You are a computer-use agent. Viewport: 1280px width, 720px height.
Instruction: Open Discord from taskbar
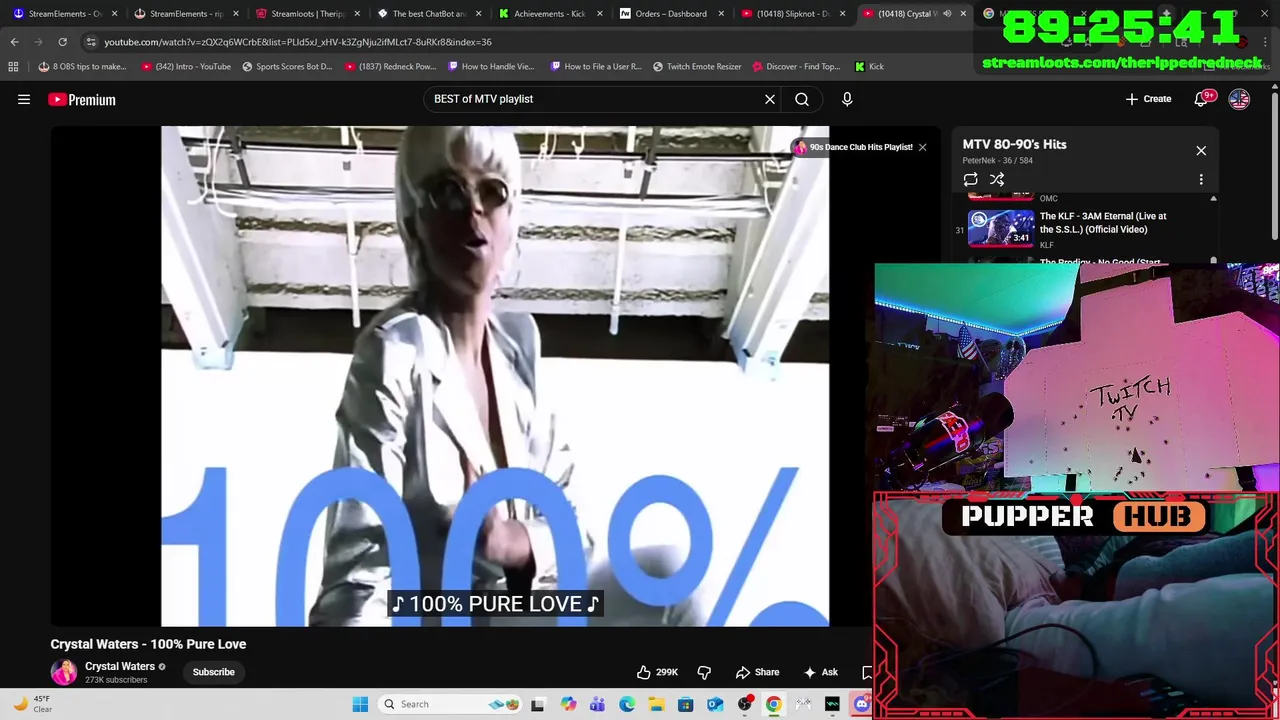(862, 704)
